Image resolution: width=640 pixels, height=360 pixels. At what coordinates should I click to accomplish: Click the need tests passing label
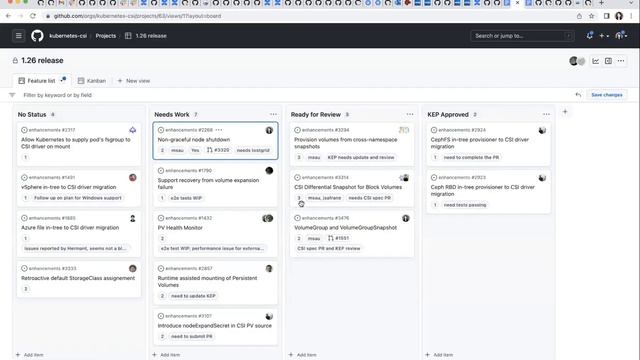coord(465,205)
